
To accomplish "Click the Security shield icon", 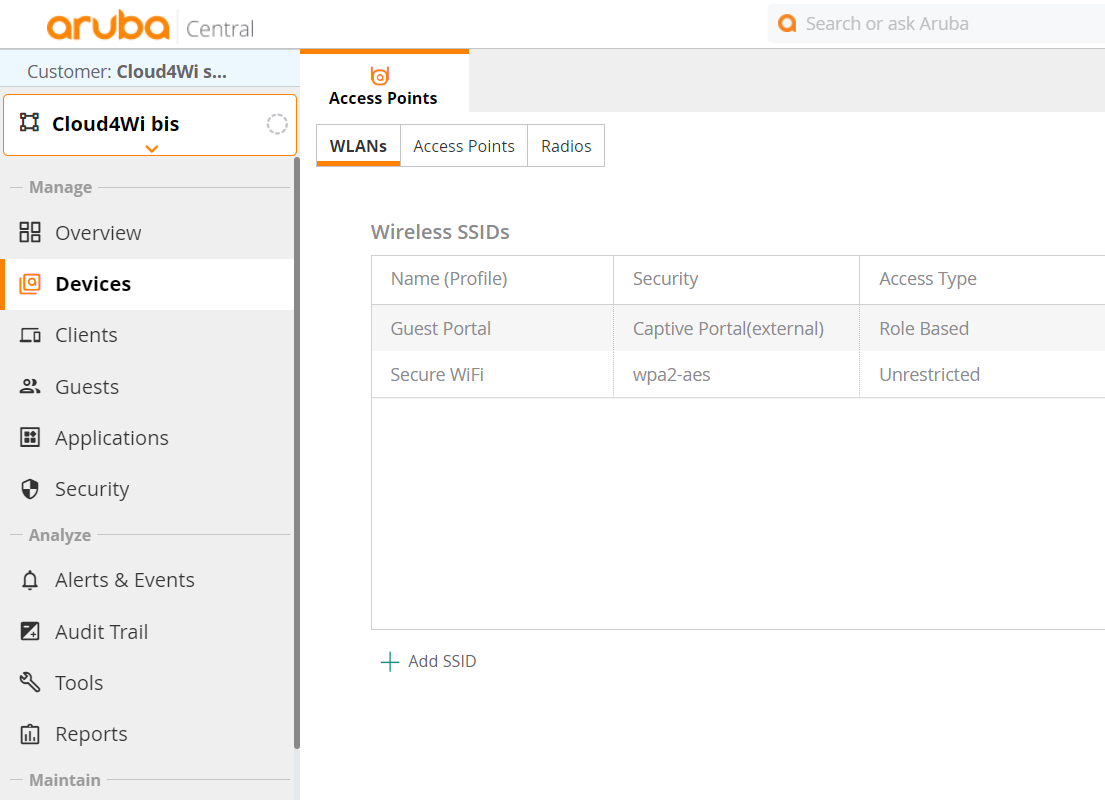I will pyautogui.click(x=30, y=489).
